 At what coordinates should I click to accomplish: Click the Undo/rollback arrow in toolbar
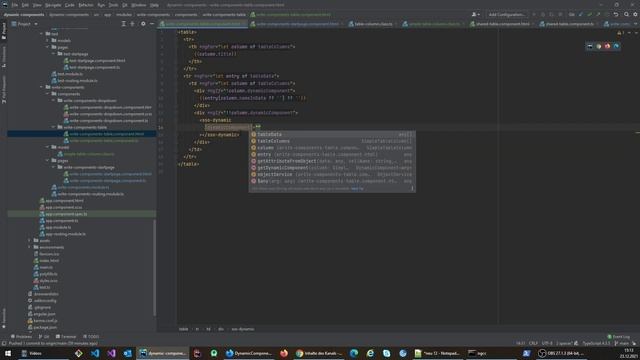(x=616, y=15)
